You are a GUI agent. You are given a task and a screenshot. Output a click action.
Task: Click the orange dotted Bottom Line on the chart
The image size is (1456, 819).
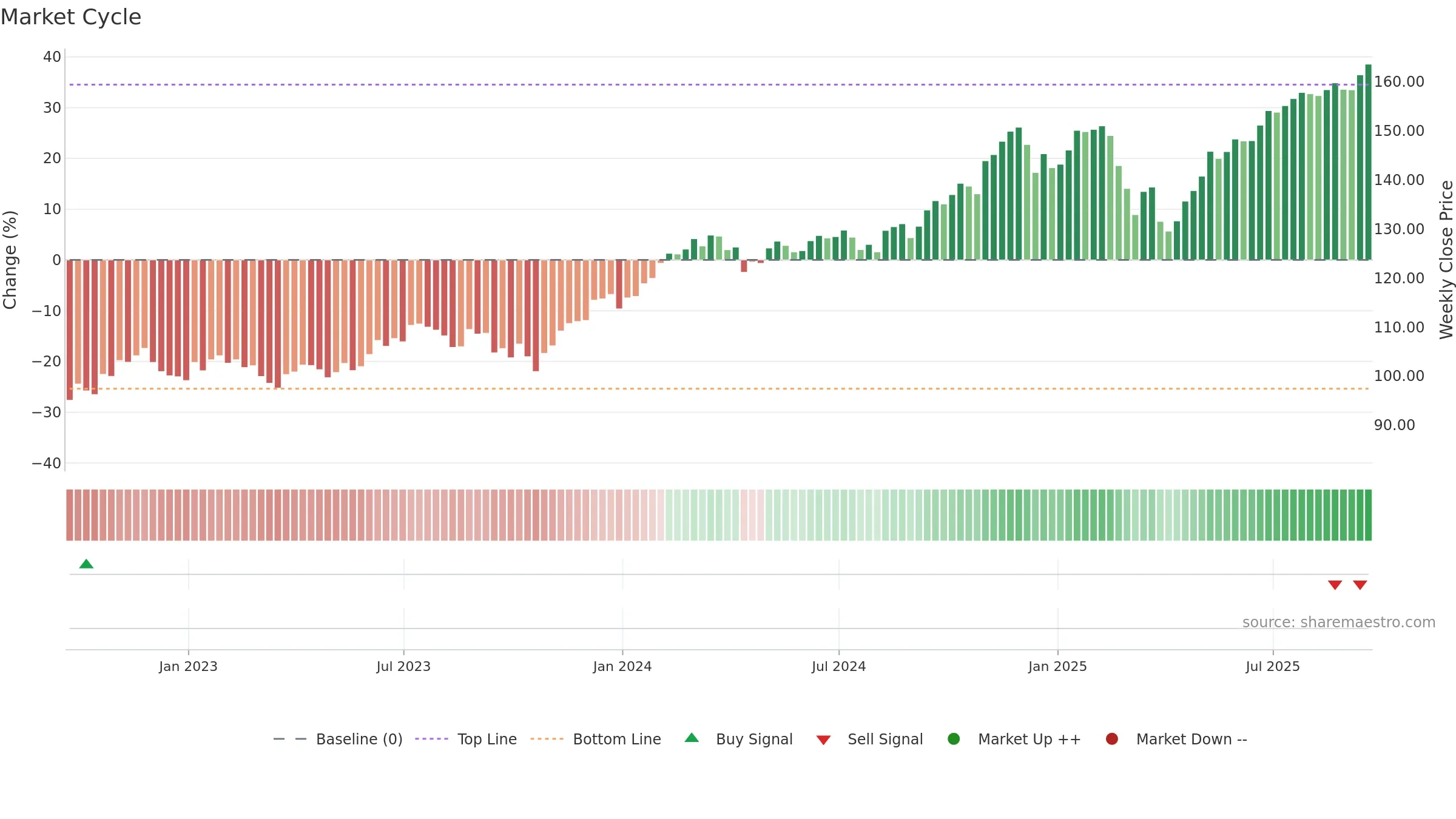click(719, 388)
